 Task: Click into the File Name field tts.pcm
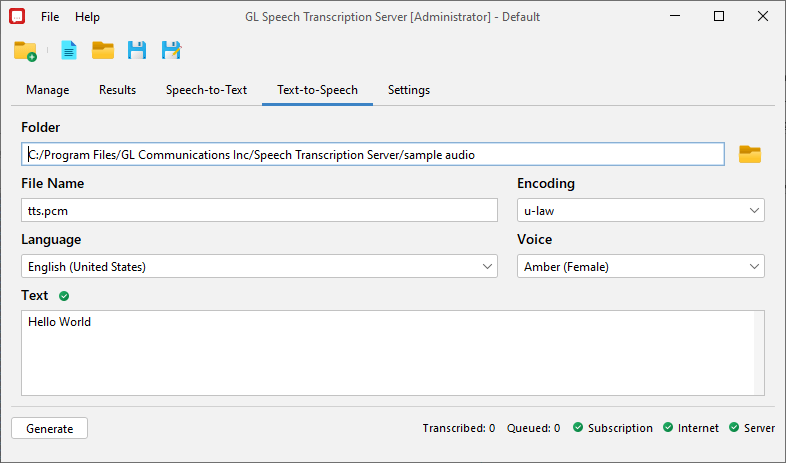pyautogui.click(x=259, y=210)
